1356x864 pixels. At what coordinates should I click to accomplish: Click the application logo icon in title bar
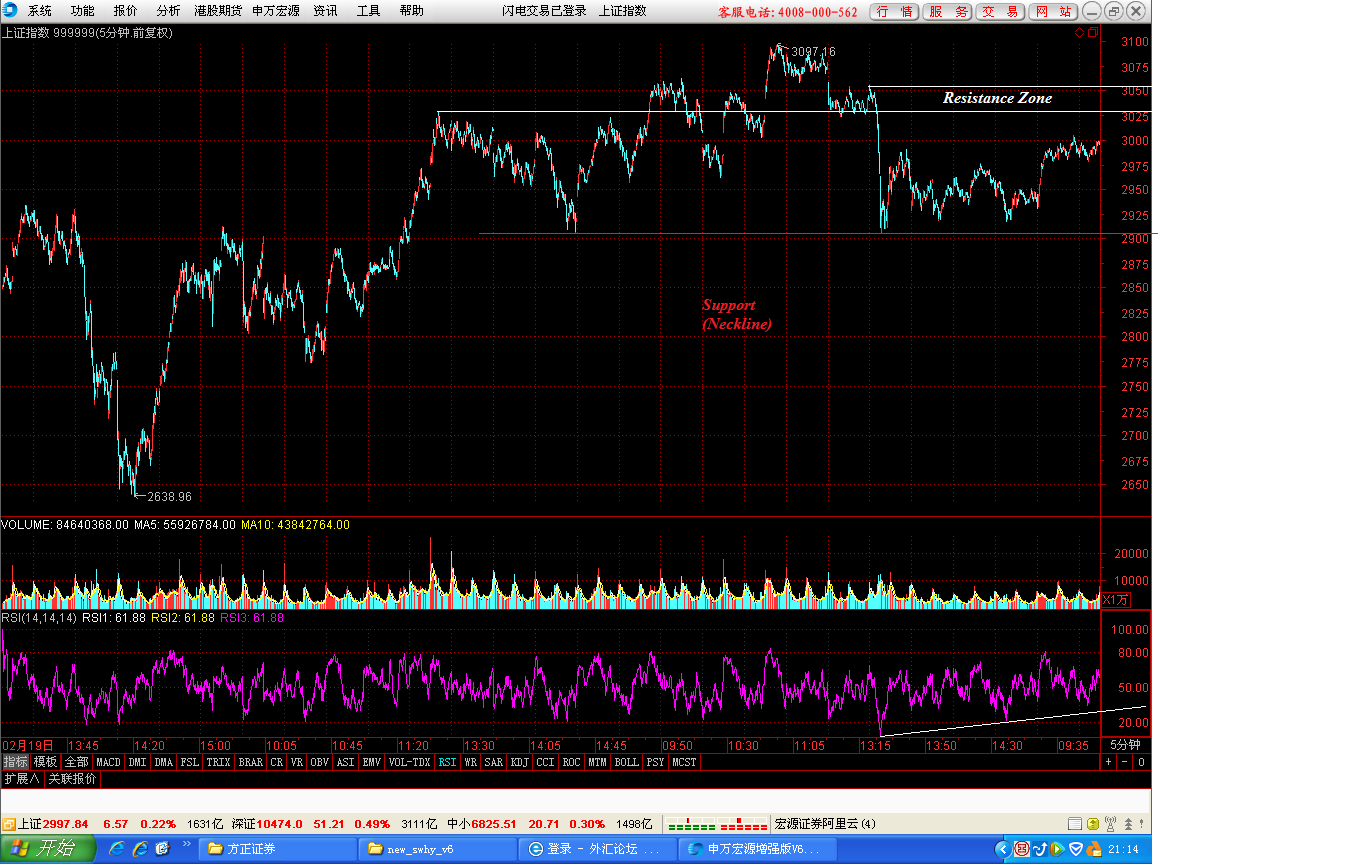pos(9,11)
